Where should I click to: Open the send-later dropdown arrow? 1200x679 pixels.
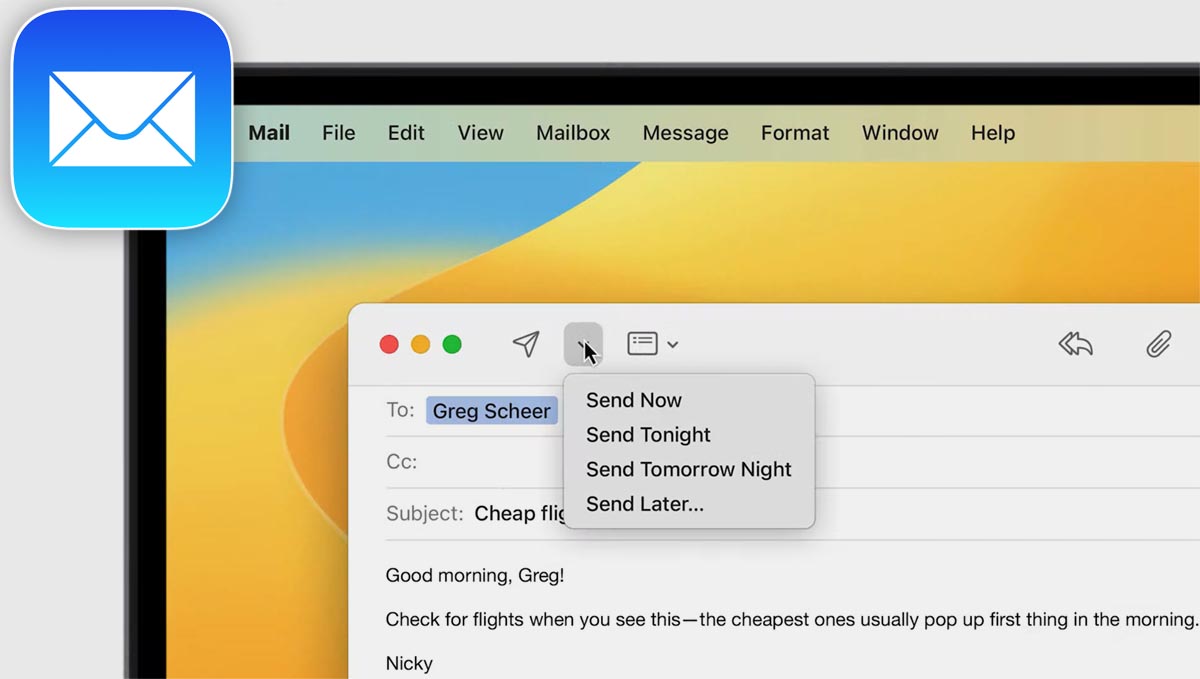[x=583, y=344]
